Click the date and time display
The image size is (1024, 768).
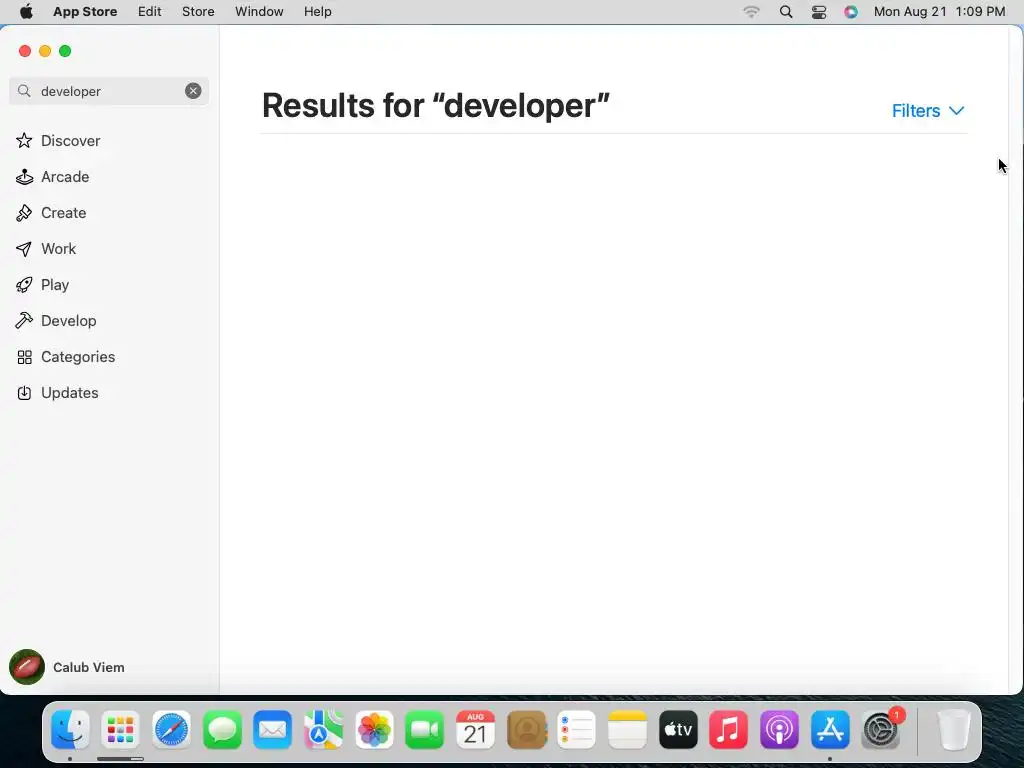[939, 11]
